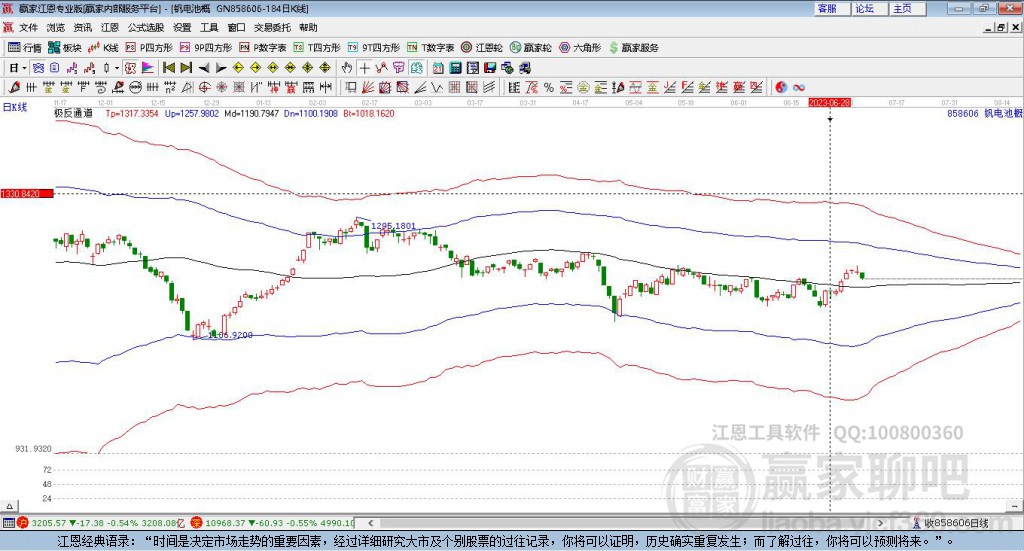Jump to first bar icon
This screenshot has height=551, width=1024.
pyautogui.click(x=169, y=68)
